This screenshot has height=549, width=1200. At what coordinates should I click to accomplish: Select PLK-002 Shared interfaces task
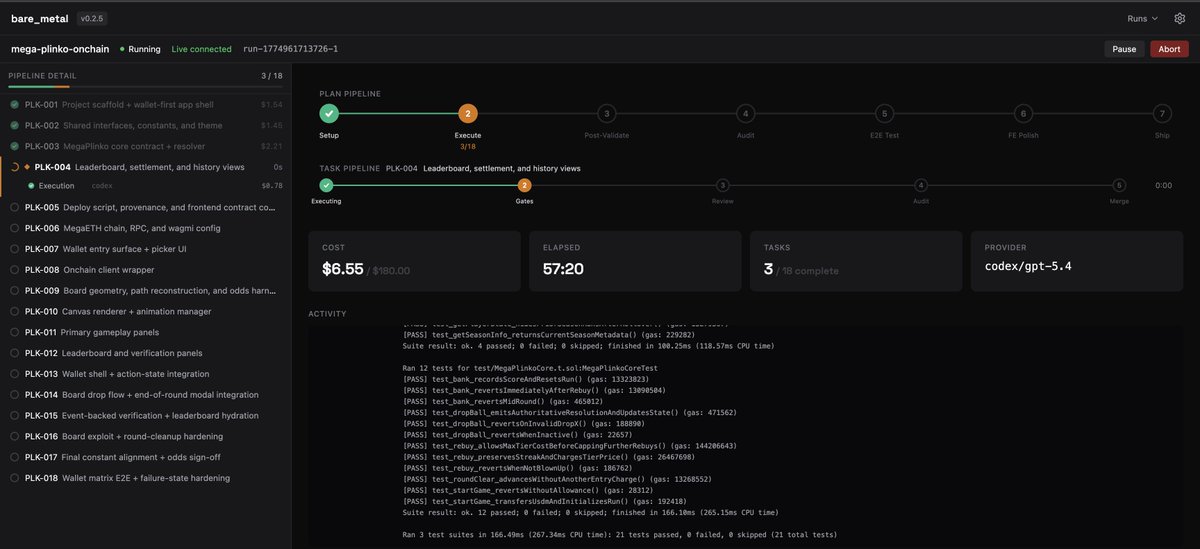(145, 125)
